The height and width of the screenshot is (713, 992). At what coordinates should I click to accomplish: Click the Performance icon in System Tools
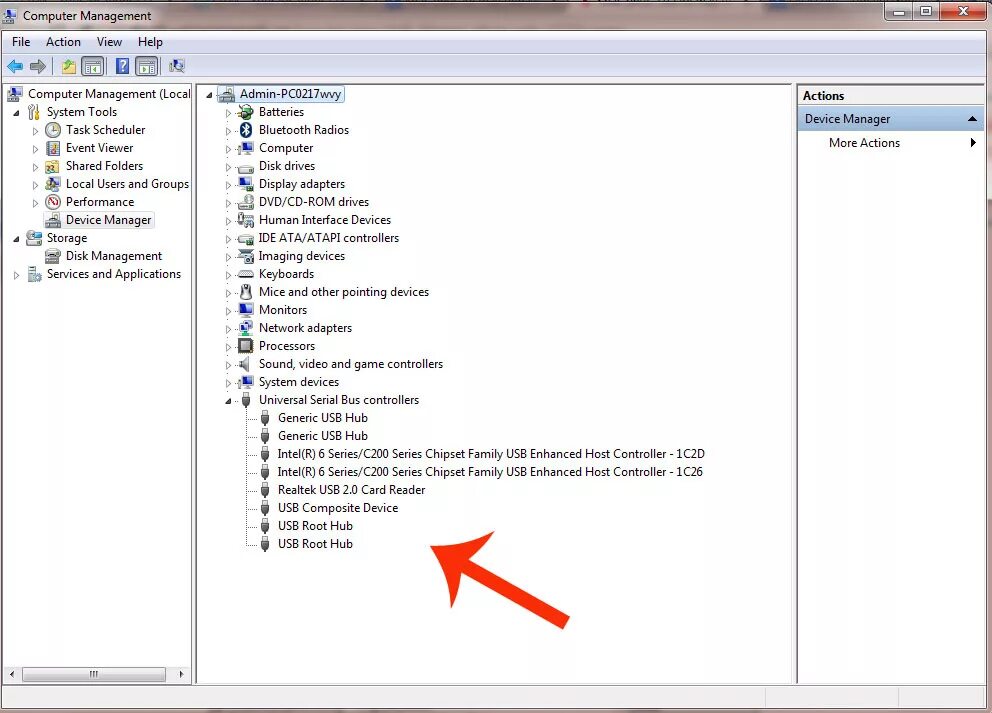point(53,202)
